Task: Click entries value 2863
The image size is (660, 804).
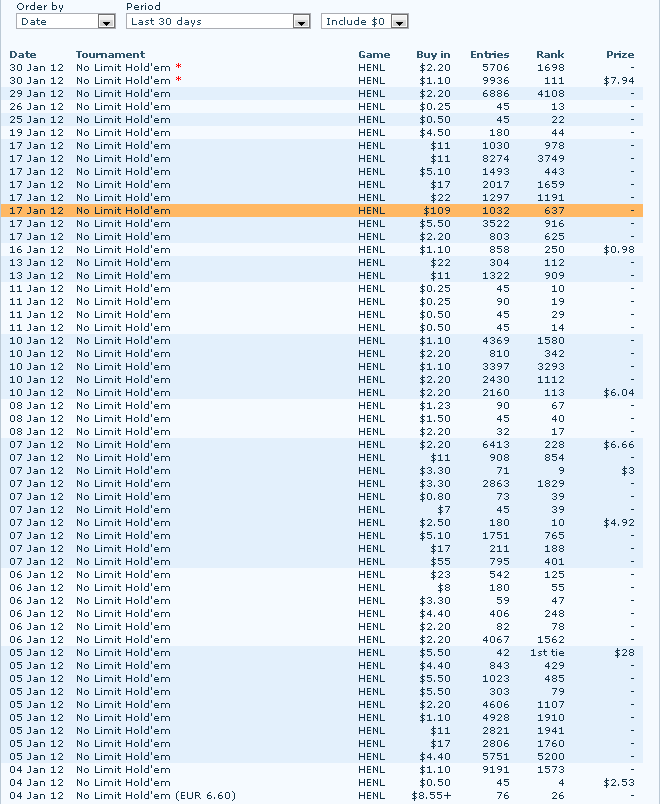Action: click(x=495, y=484)
